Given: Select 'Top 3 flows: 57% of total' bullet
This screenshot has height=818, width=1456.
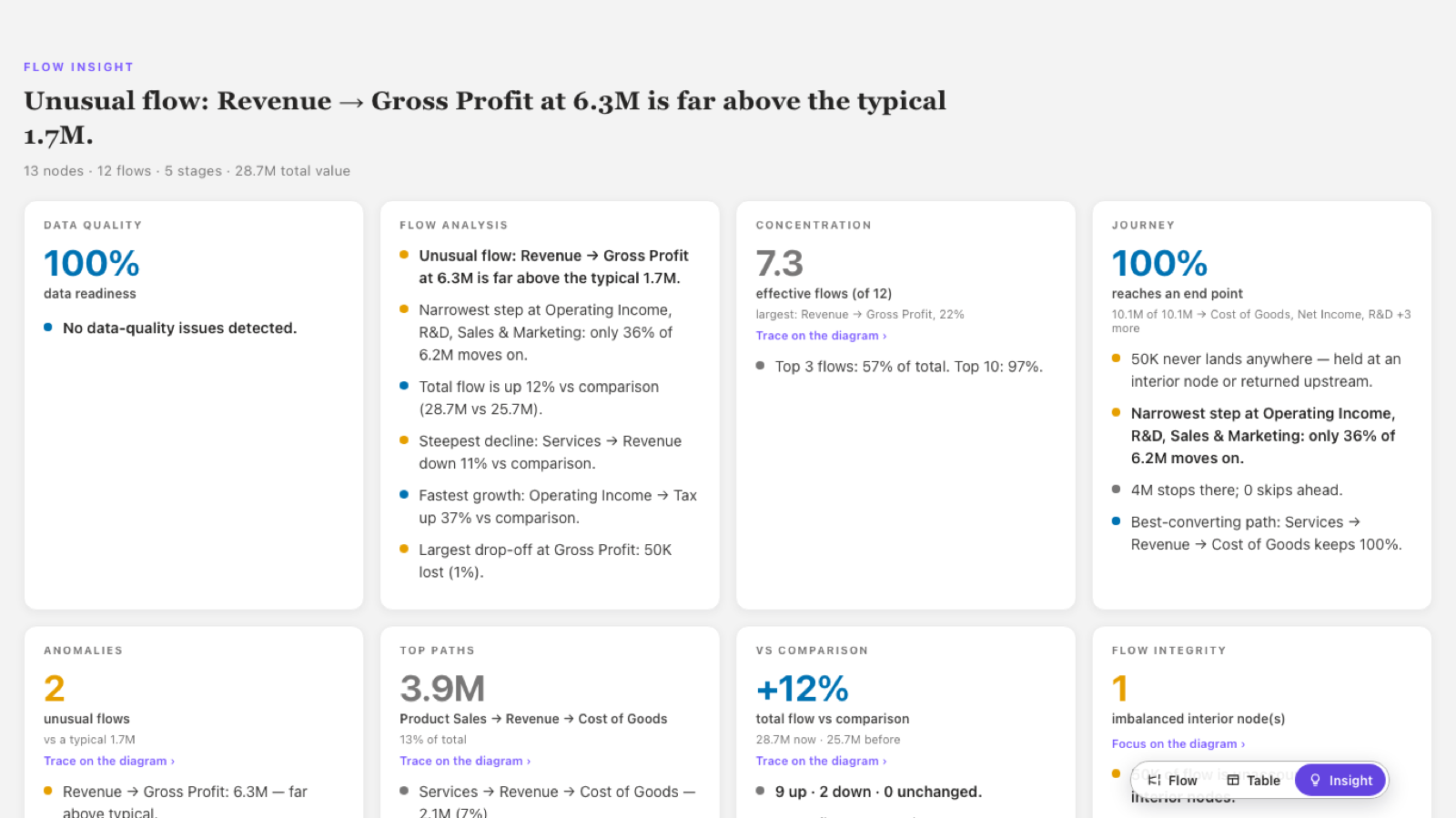Looking at the screenshot, I should (909, 367).
